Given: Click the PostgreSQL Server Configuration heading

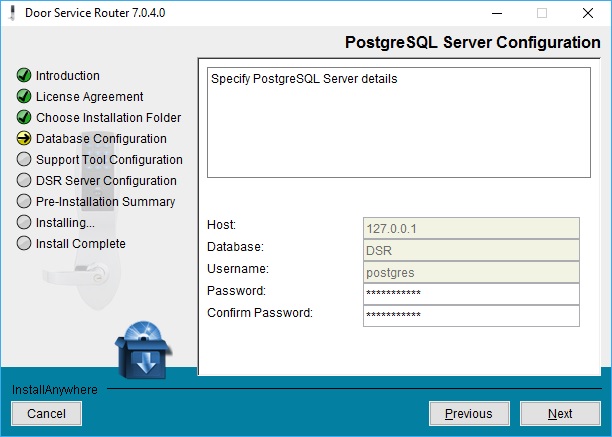Looking at the screenshot, I should pos(473,42).
